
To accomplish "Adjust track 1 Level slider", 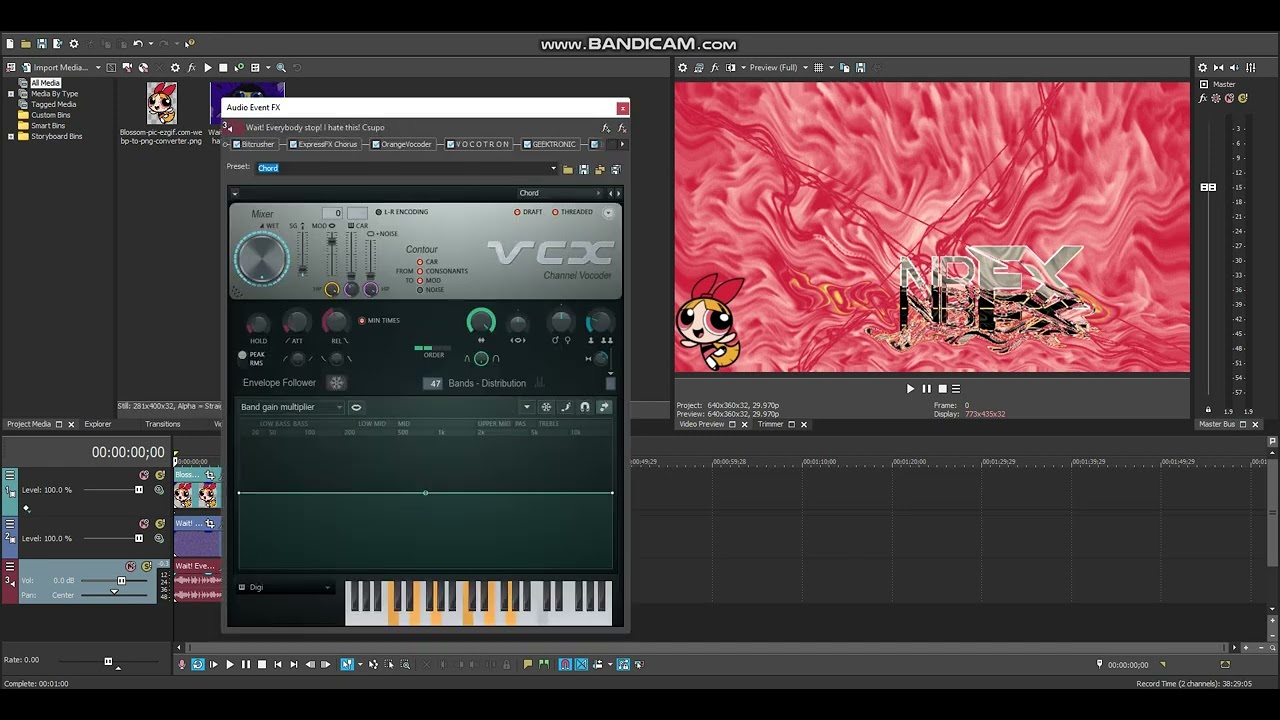I will [x=139, y=490].
